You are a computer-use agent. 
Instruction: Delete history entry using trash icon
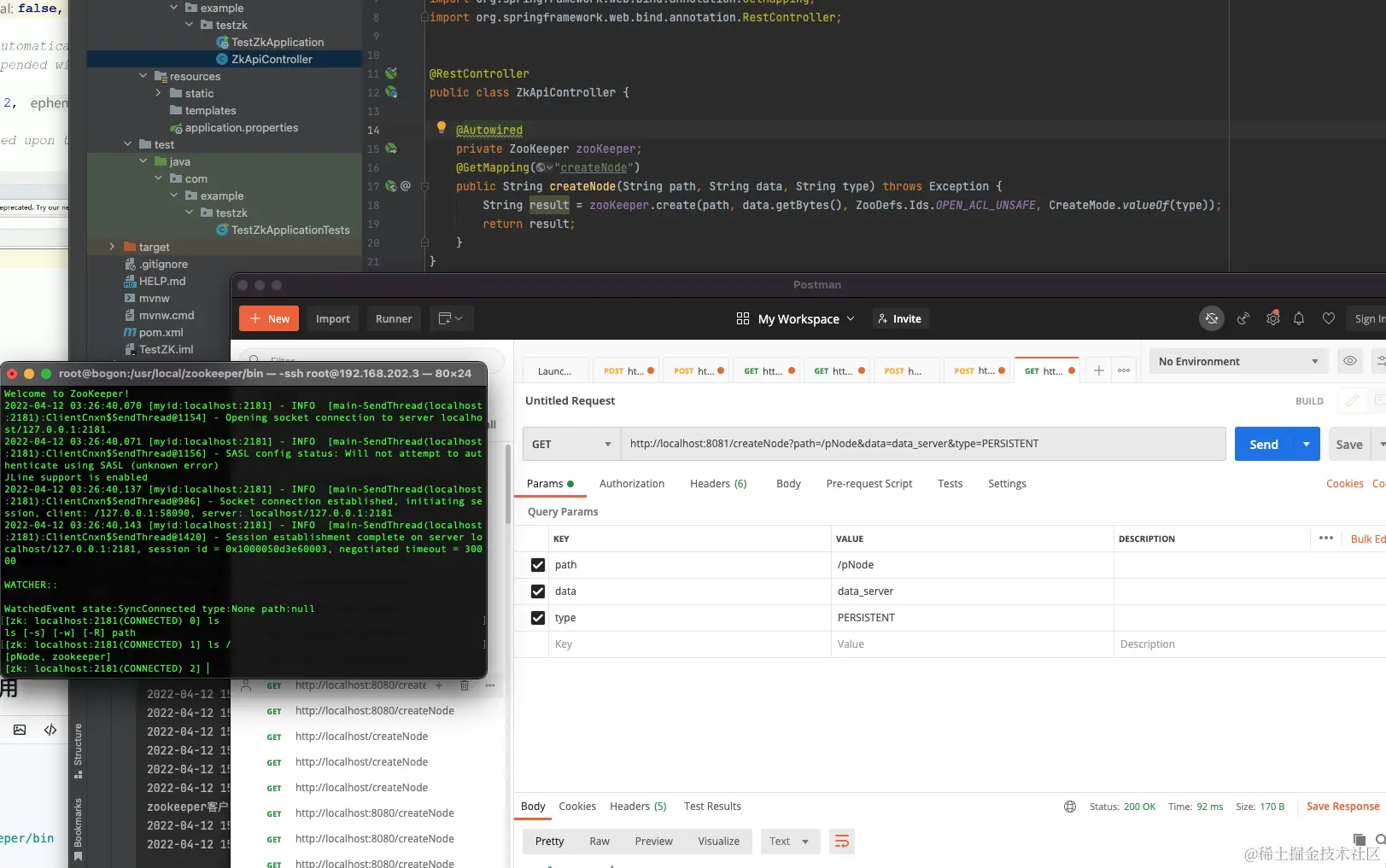[465, 685]
